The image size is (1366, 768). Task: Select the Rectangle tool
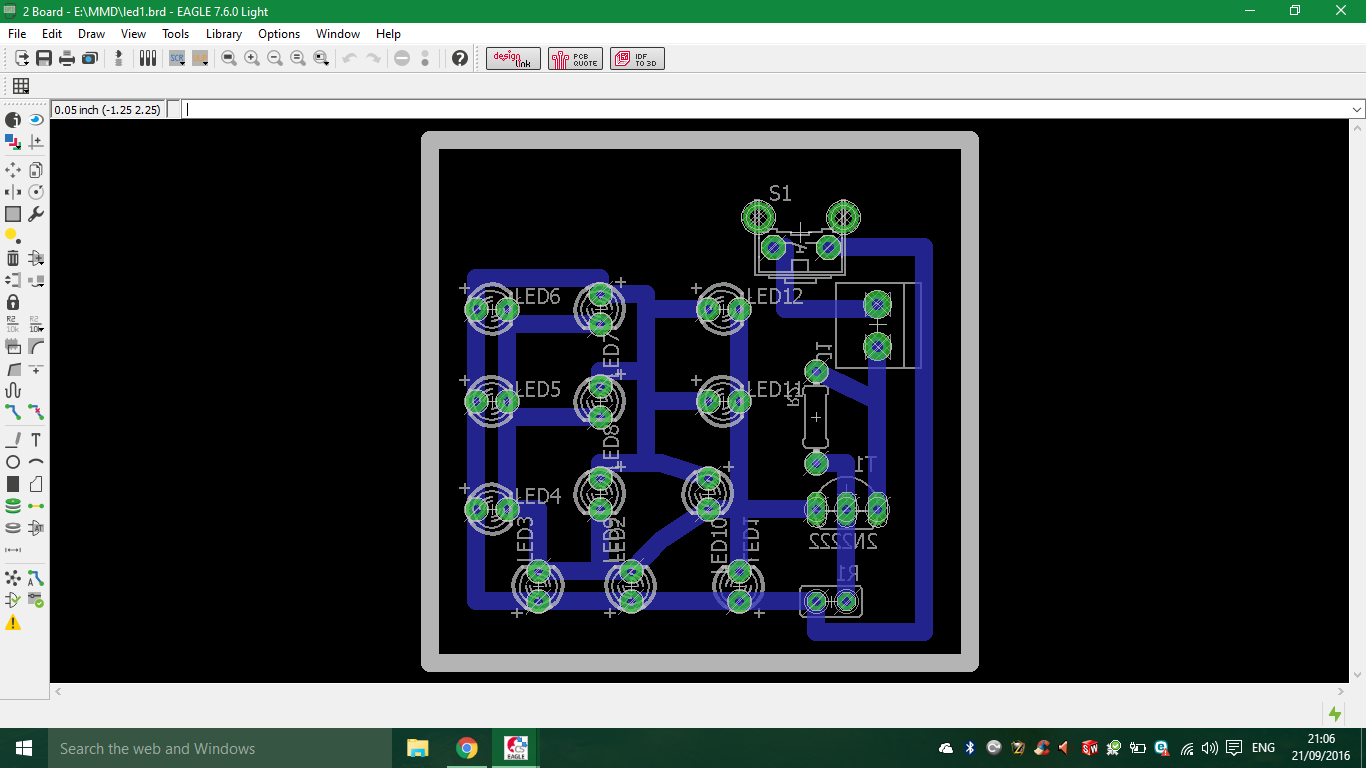point(13,484)
